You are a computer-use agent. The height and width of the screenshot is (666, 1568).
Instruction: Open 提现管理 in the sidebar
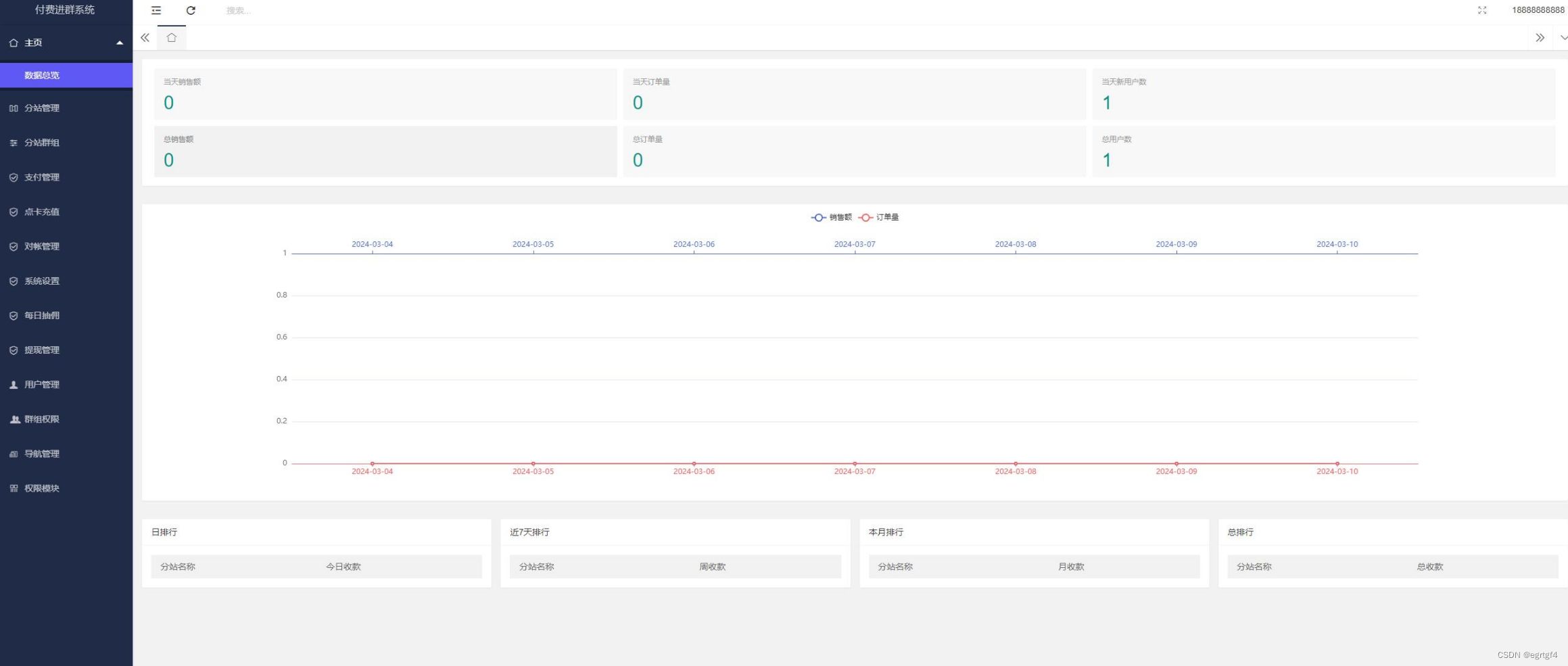point(42,350)
